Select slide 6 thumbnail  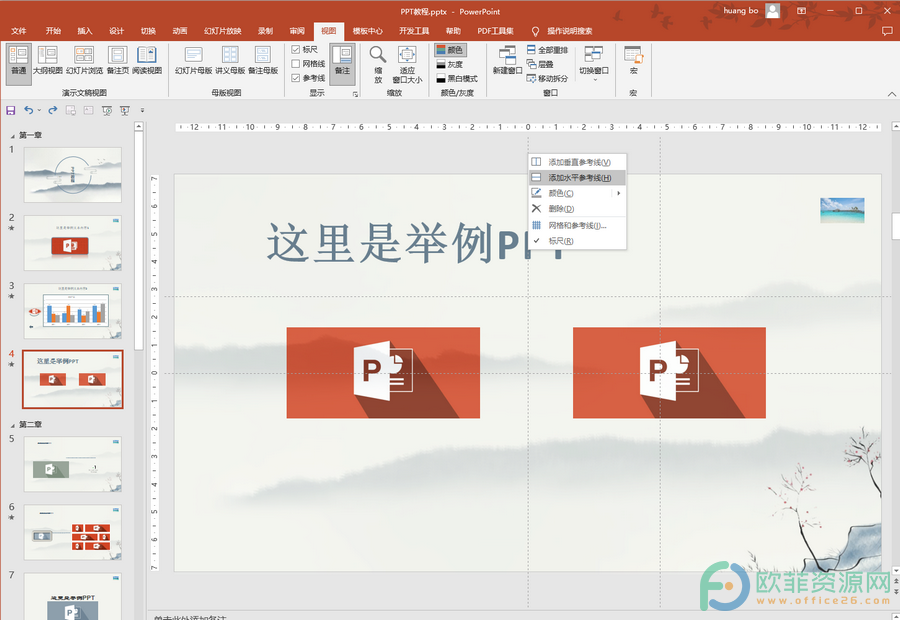point(72,532)
